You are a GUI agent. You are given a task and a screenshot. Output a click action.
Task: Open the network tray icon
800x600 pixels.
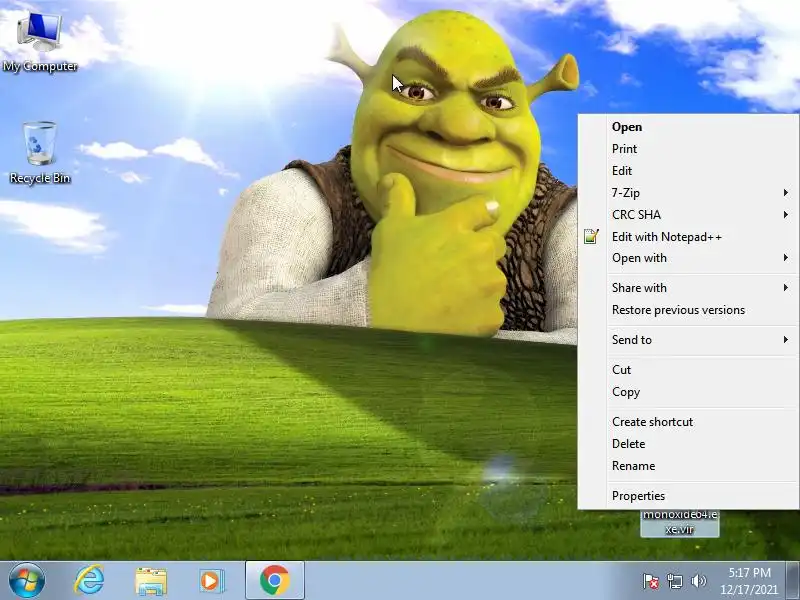tap(674, 581)
